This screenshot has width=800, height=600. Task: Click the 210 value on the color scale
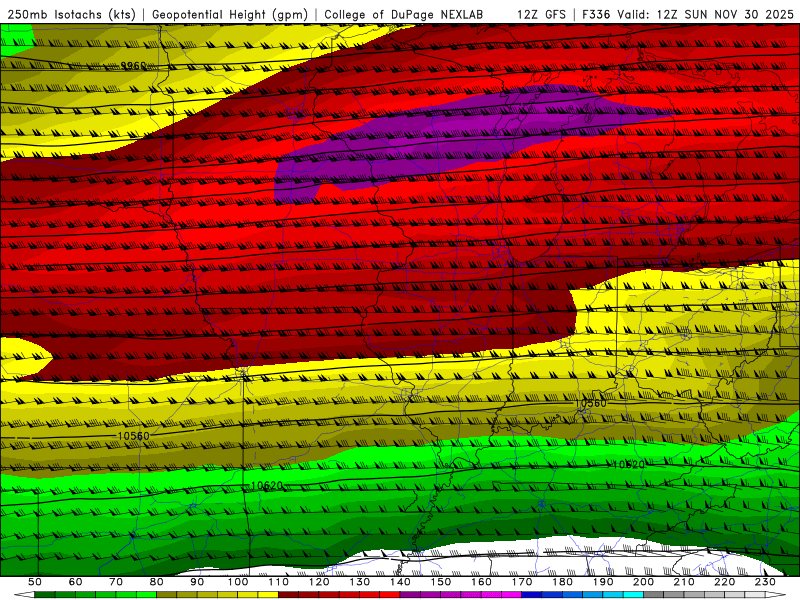click(684, 582)
